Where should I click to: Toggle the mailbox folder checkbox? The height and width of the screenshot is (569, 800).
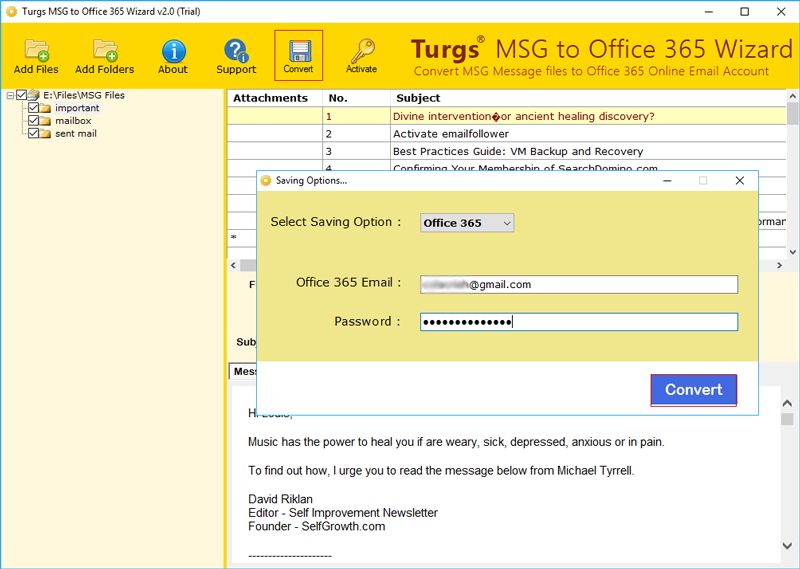coord(33,120)
